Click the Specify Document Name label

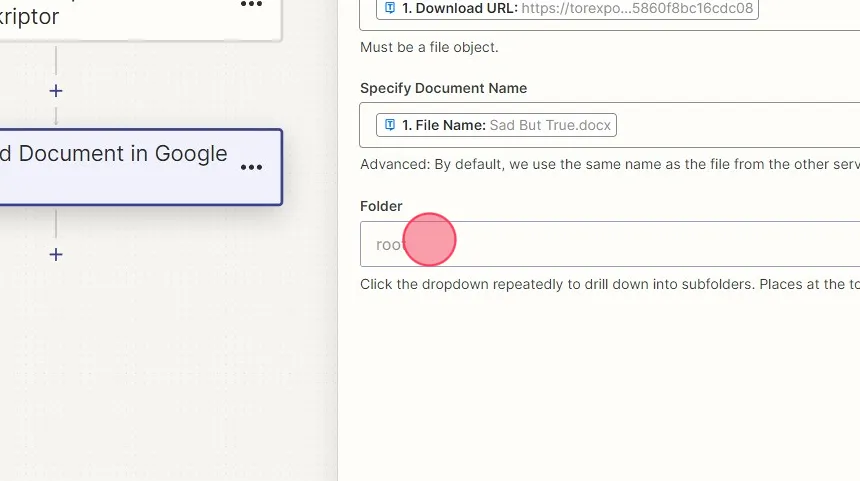(x=443, y=88)
